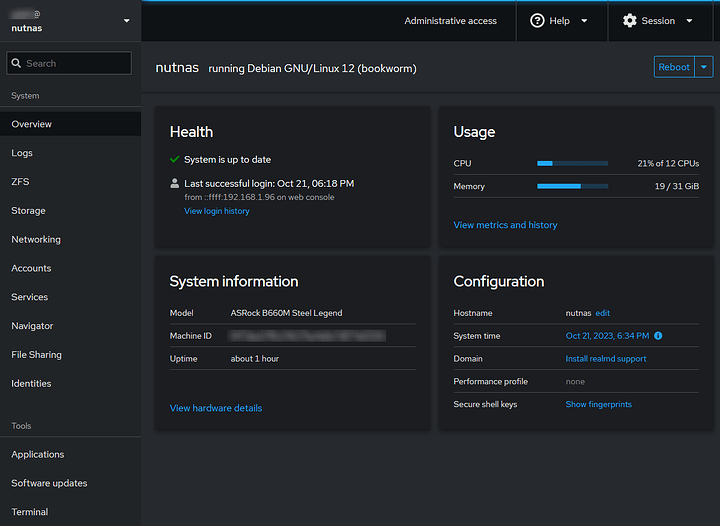The image size is (720, 526).
Task: Click the Help question mark icon
Action: click(537, 21)
